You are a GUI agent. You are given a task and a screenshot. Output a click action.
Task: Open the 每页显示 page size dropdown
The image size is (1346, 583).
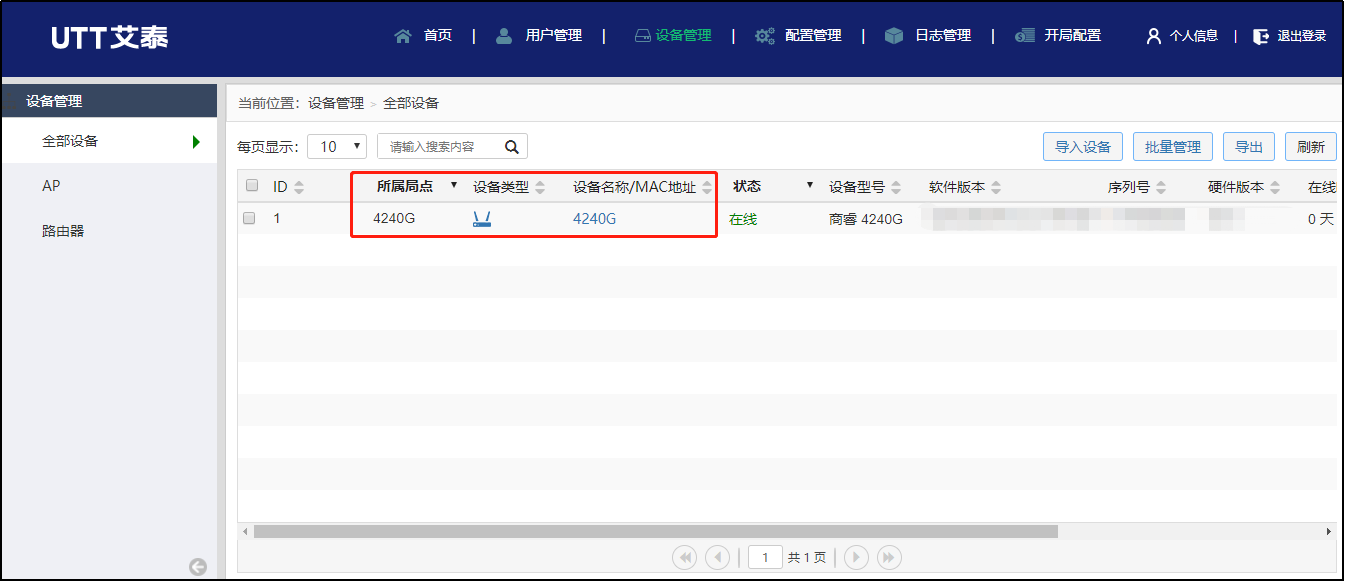[x=337, y=147]
